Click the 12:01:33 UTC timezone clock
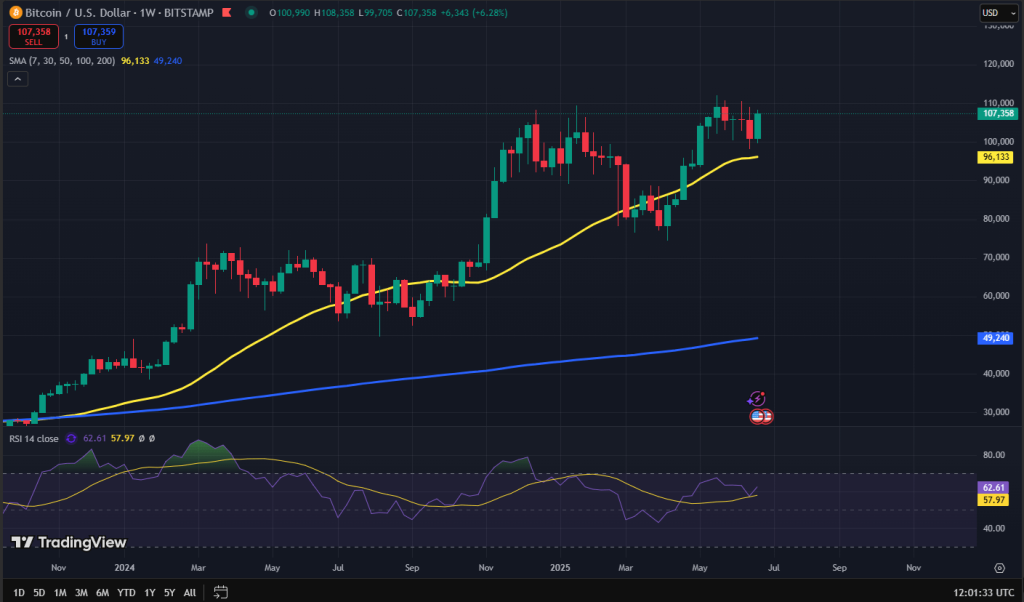This screenshot has height=602, width=1024. click(984, 593)
